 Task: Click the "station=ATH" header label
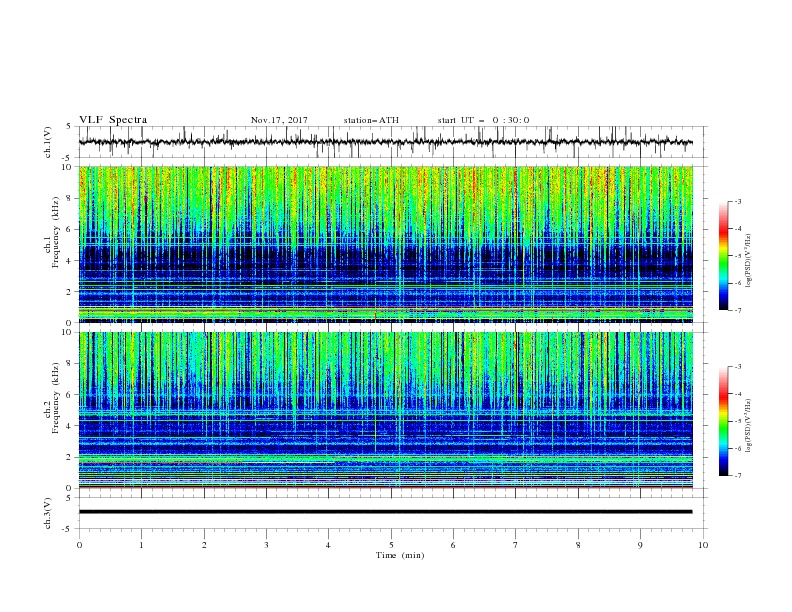[371, 120]
